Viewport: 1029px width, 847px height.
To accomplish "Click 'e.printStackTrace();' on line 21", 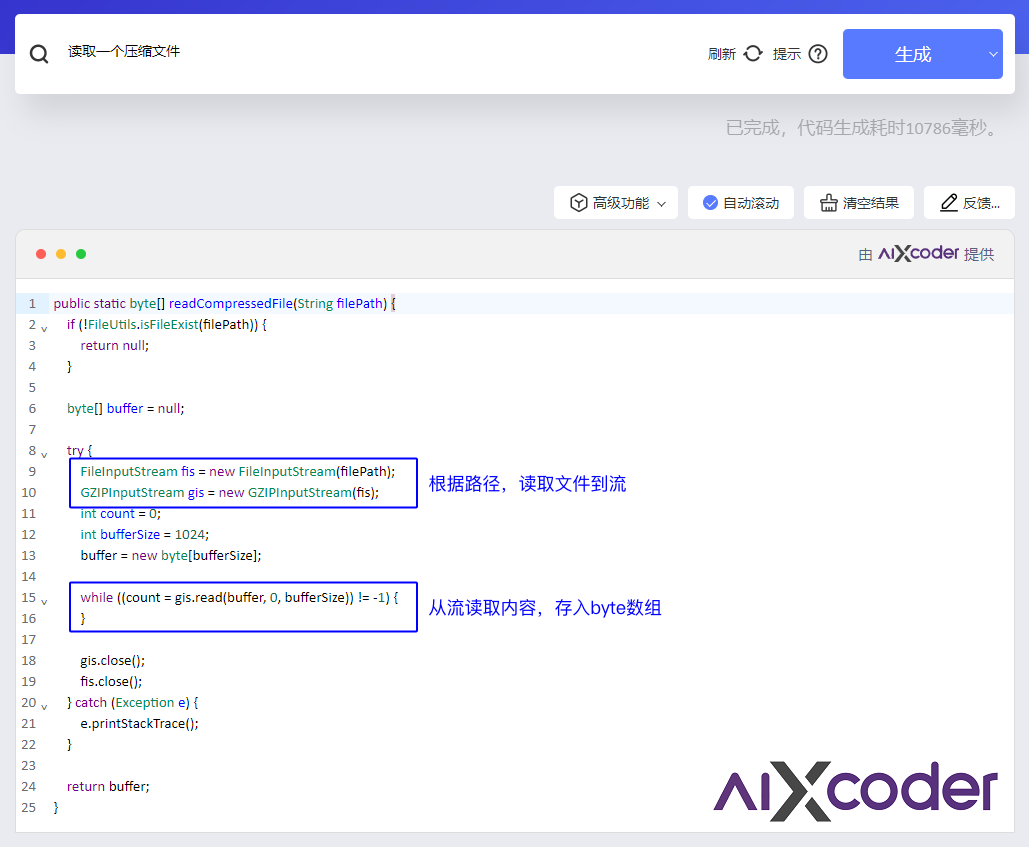I will pos(139,723).
